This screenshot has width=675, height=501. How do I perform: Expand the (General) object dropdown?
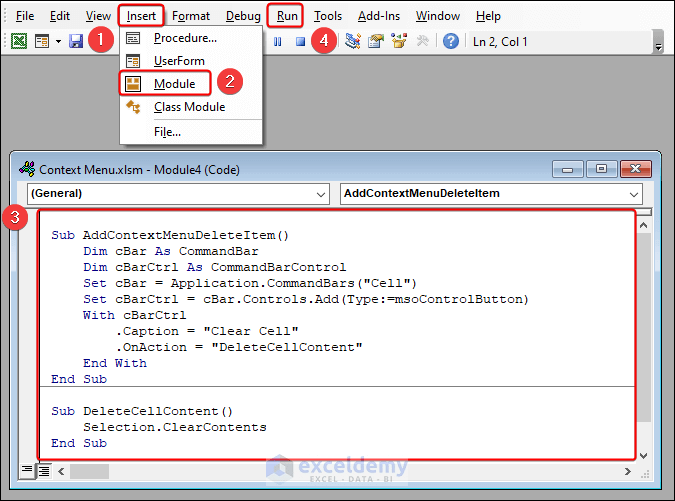click(320, 194)
